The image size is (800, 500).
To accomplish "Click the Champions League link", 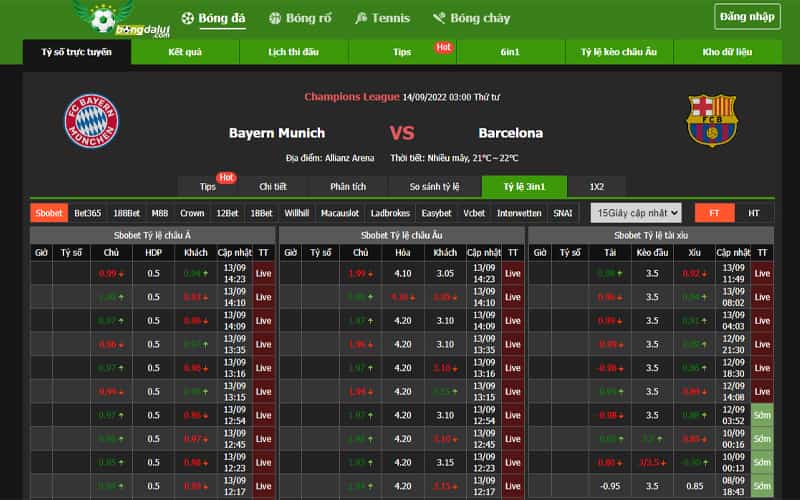I will 352,97.
